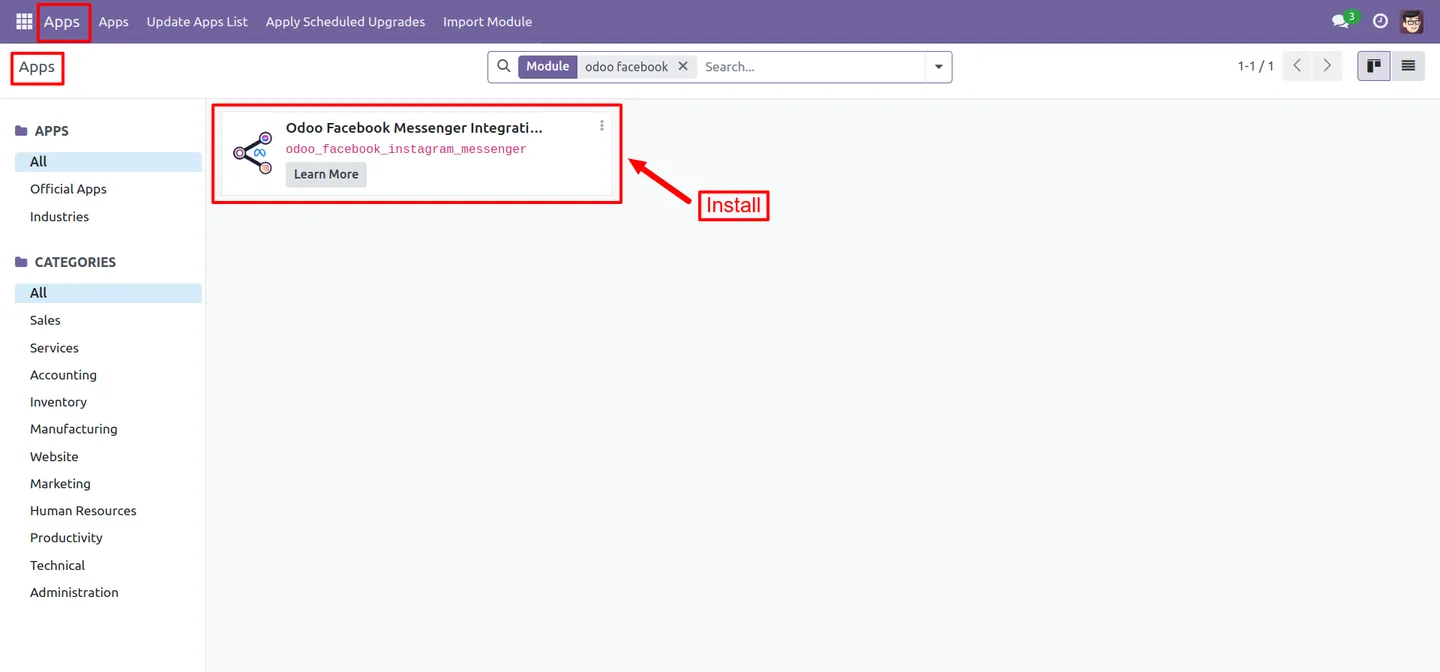Focus the Search input field
This screenshot has width=1440, height=672.
coord(811,67)
